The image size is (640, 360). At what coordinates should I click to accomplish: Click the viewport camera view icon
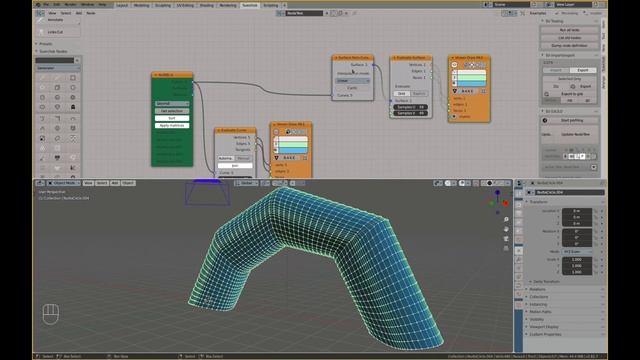click(x=506, y=238)
